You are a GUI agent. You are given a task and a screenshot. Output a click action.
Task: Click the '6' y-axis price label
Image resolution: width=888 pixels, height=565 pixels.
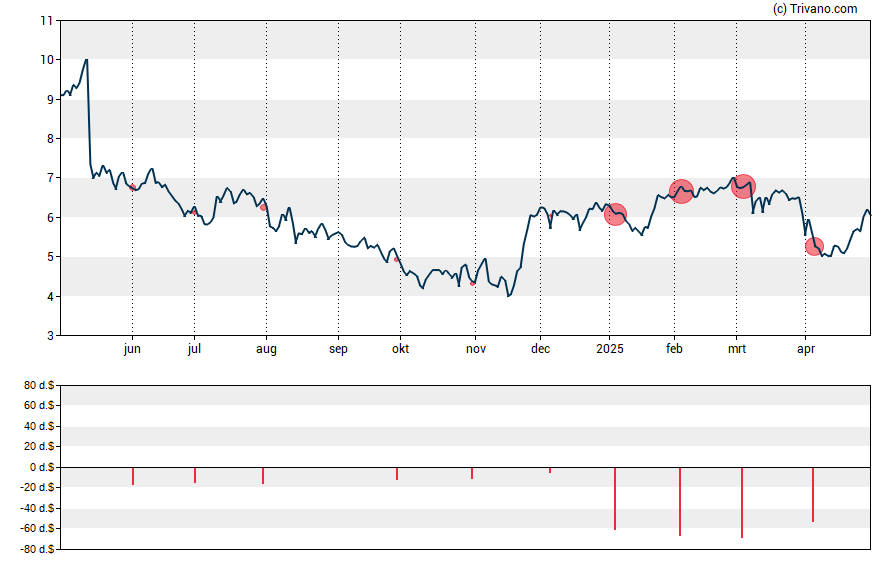[x=50, y=218]
